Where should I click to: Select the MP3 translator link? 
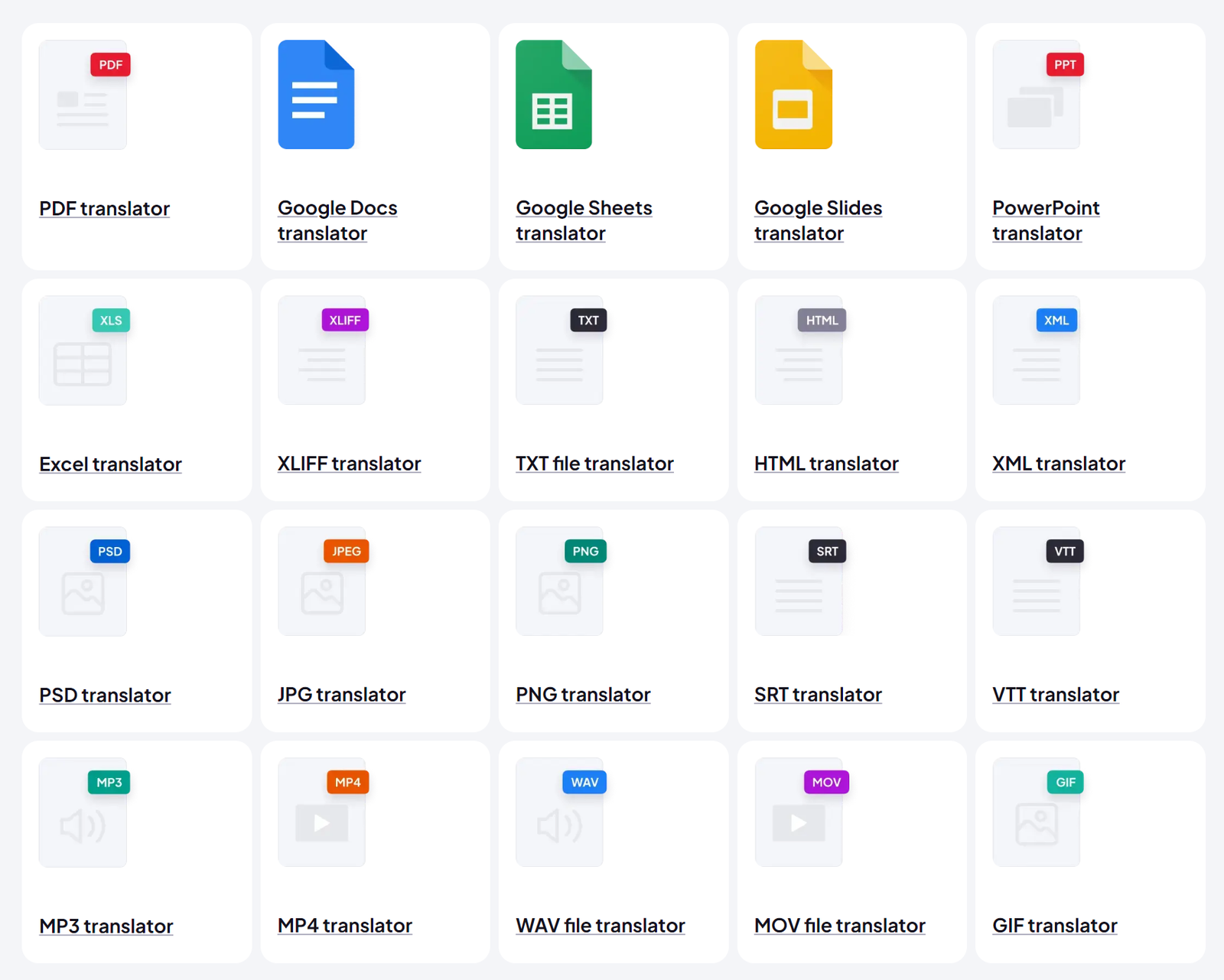(106, 926)
